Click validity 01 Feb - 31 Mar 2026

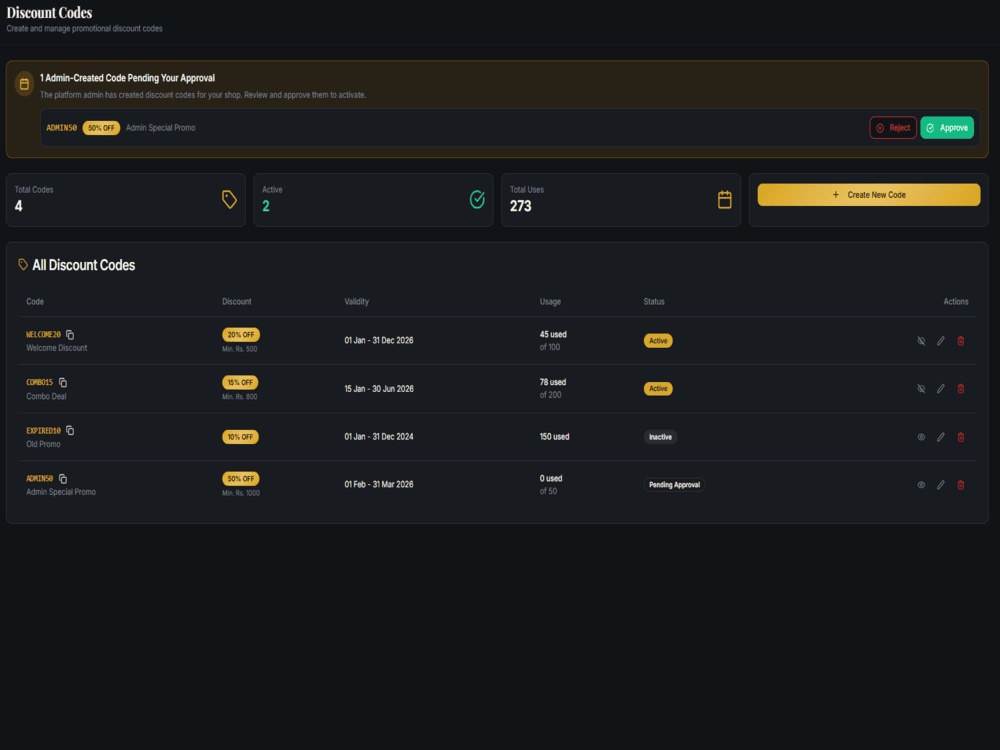(x=379, y=485)
